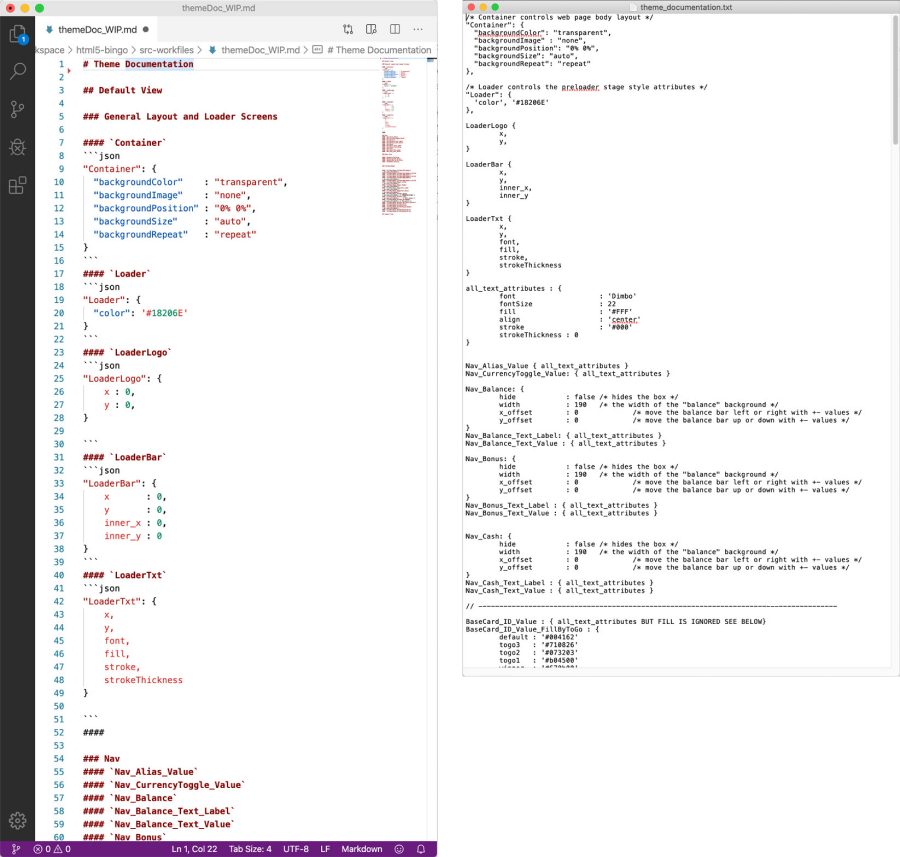Change UTF-8 file encoding
This screenshot has width=900, height=857.
coord(296,849)
